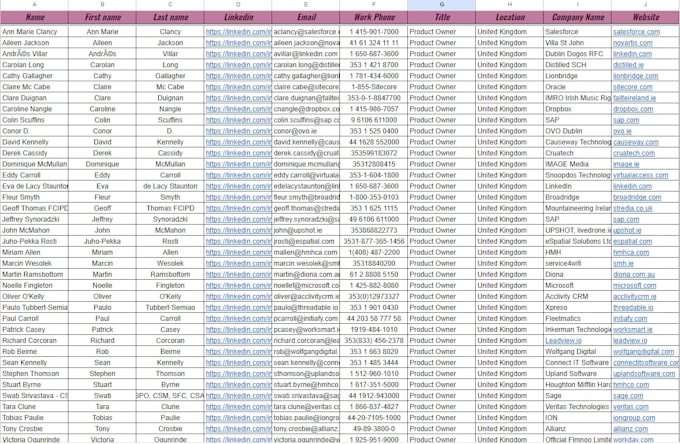Select column J header

pos(645,4)
